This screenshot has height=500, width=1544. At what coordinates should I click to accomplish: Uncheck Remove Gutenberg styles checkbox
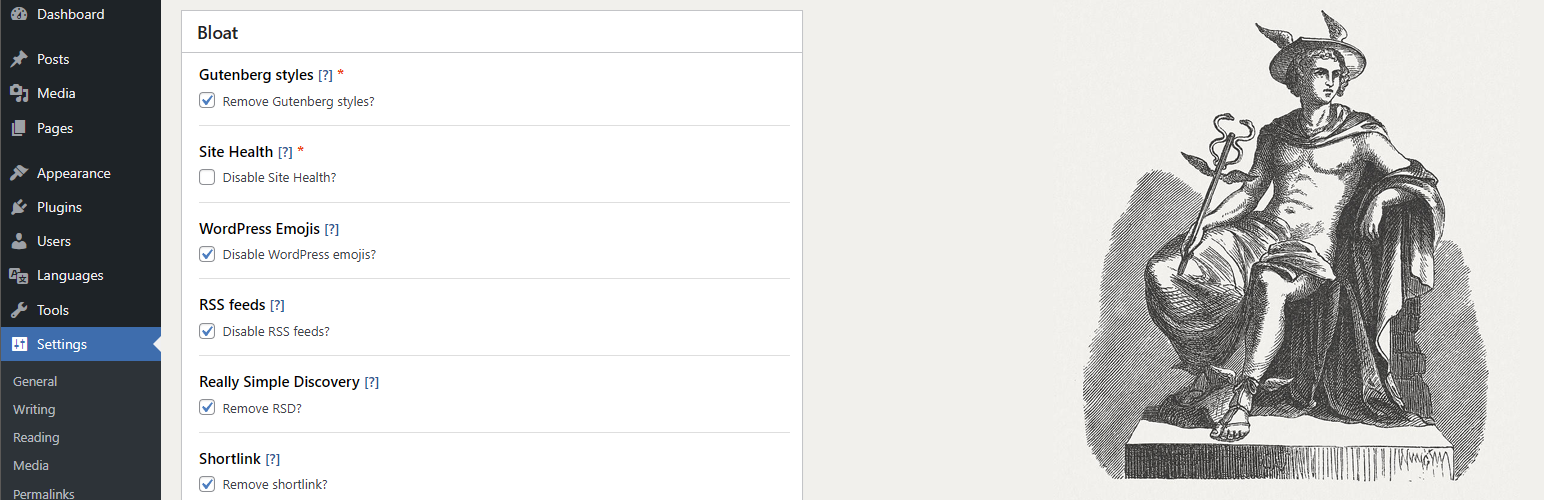point(207,101)
